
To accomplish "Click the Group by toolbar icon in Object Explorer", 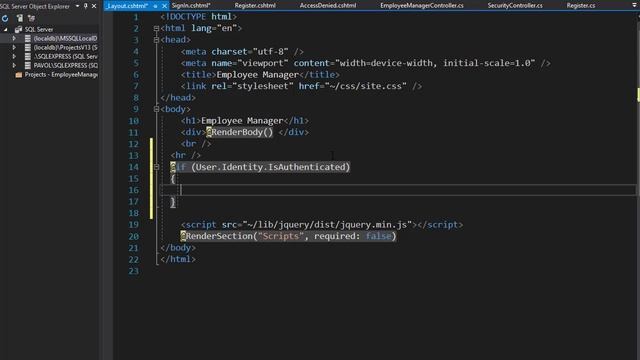I will [x=31, y=18].
